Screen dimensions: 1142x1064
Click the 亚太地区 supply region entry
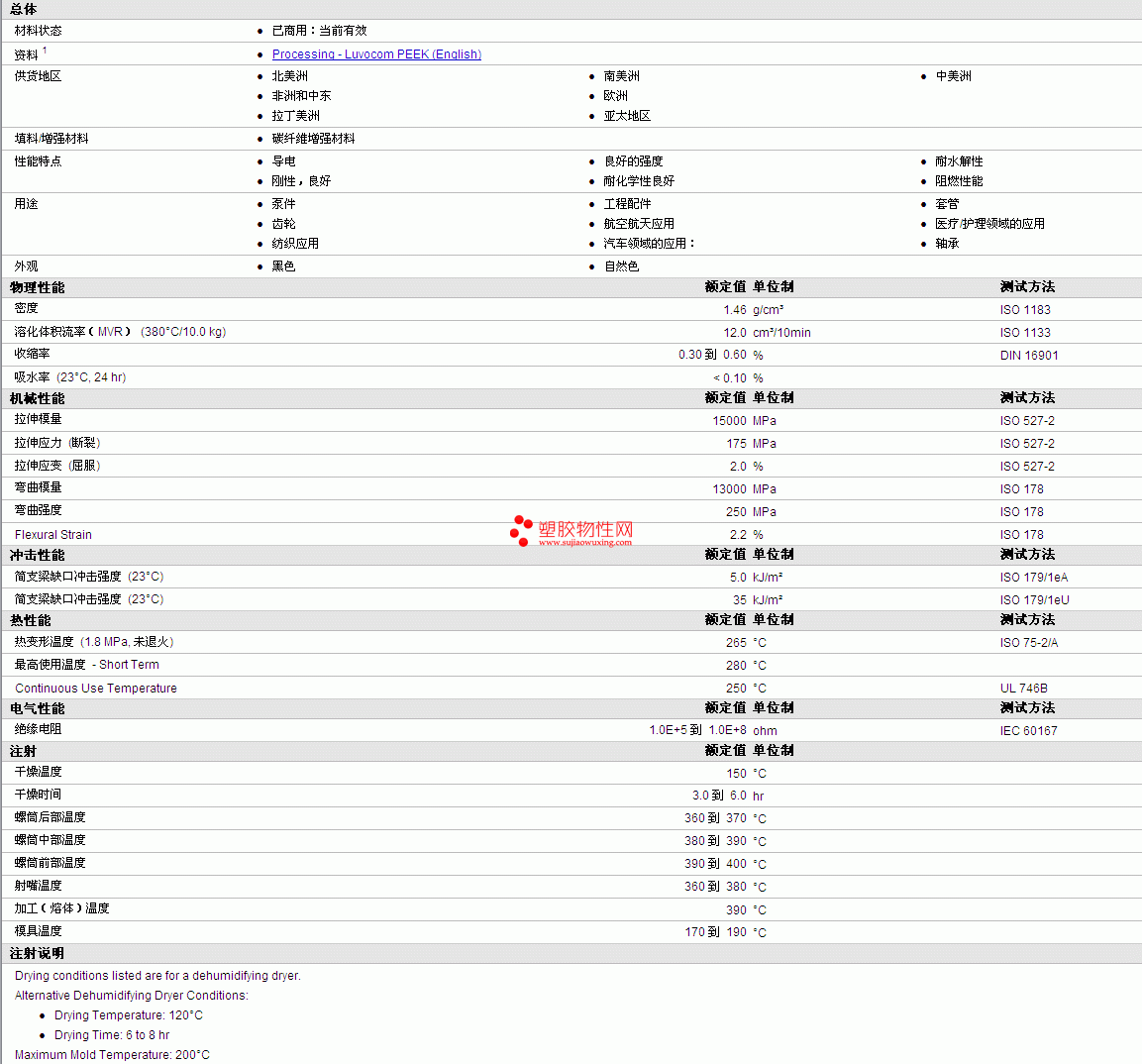627,115
